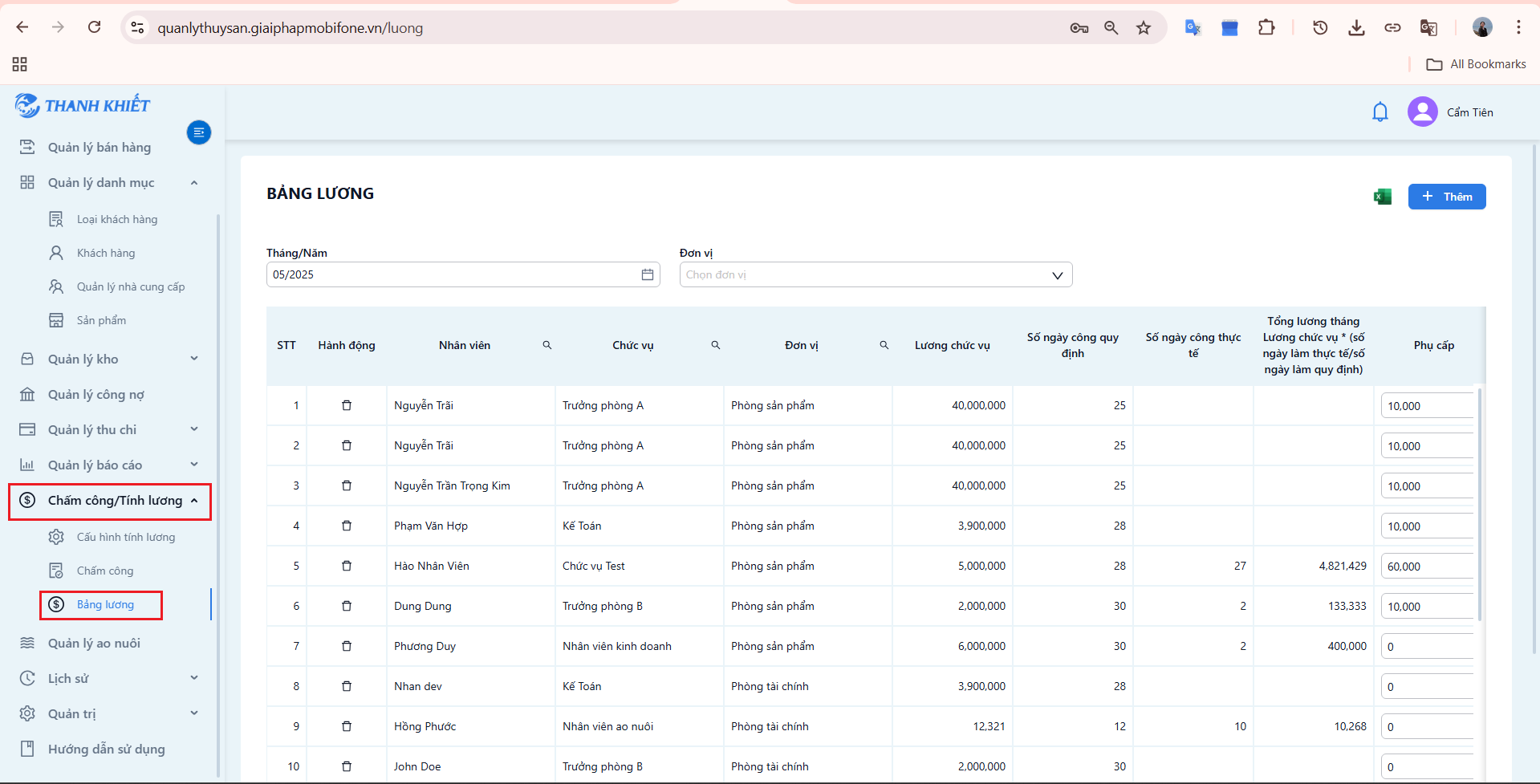Click the 4,821,429 salary value

(x=1343, y=566)
